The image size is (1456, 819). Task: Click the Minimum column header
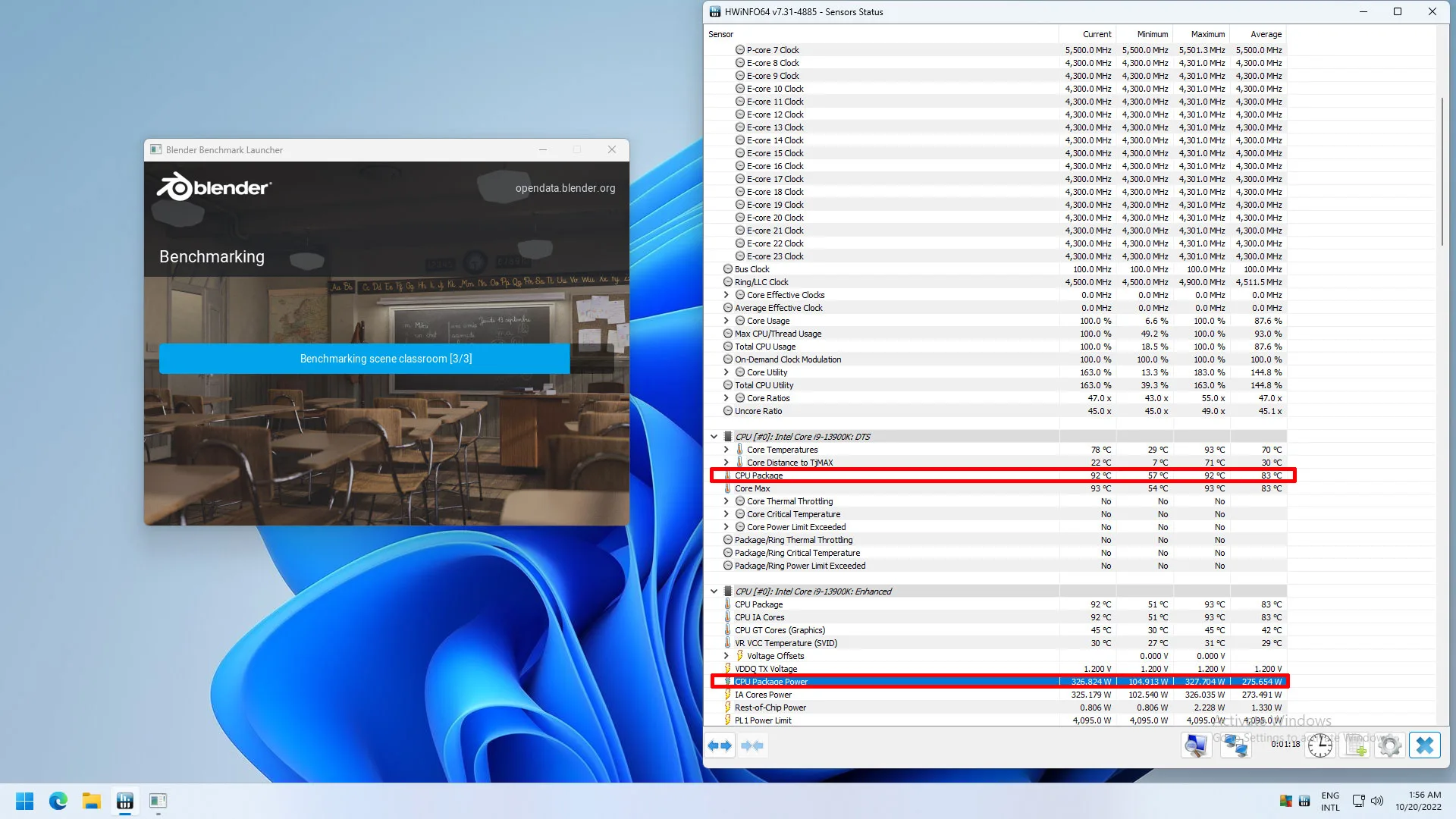coord(1144,34)
